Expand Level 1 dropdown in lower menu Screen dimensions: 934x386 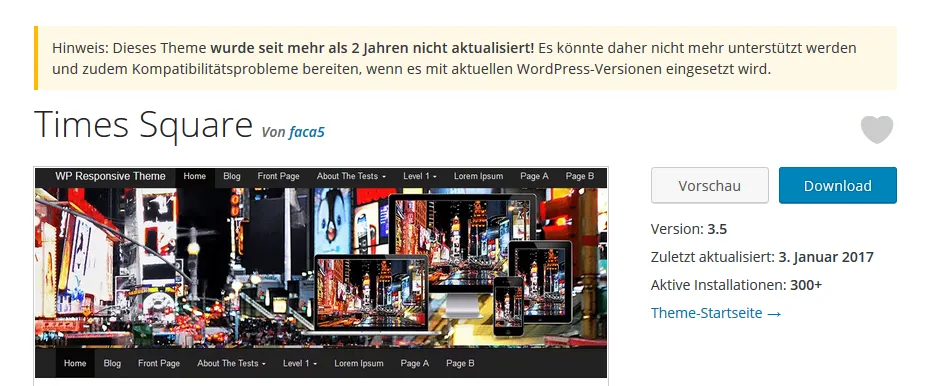click(x=300, y=363)
